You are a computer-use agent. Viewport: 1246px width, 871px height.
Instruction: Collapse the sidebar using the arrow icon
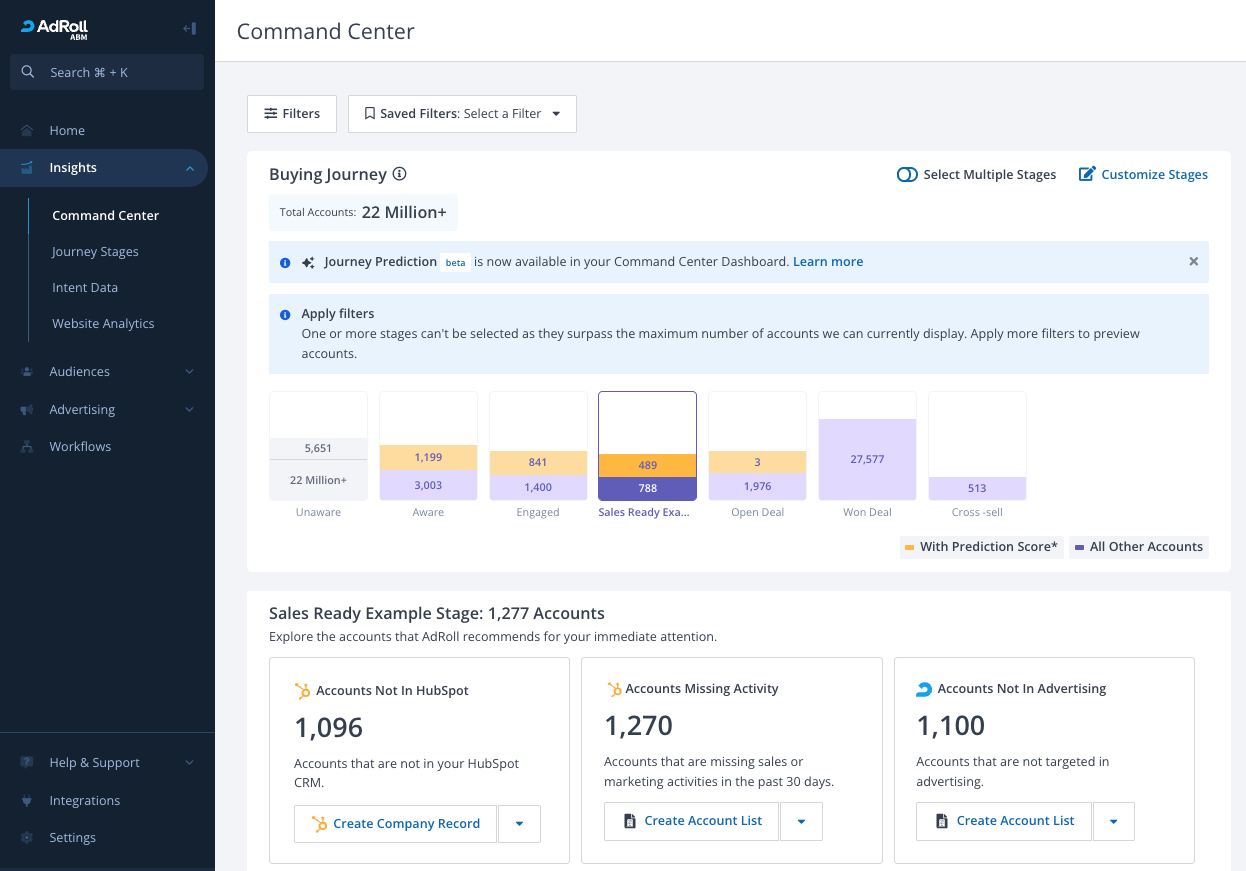click(x=189, y=29)
